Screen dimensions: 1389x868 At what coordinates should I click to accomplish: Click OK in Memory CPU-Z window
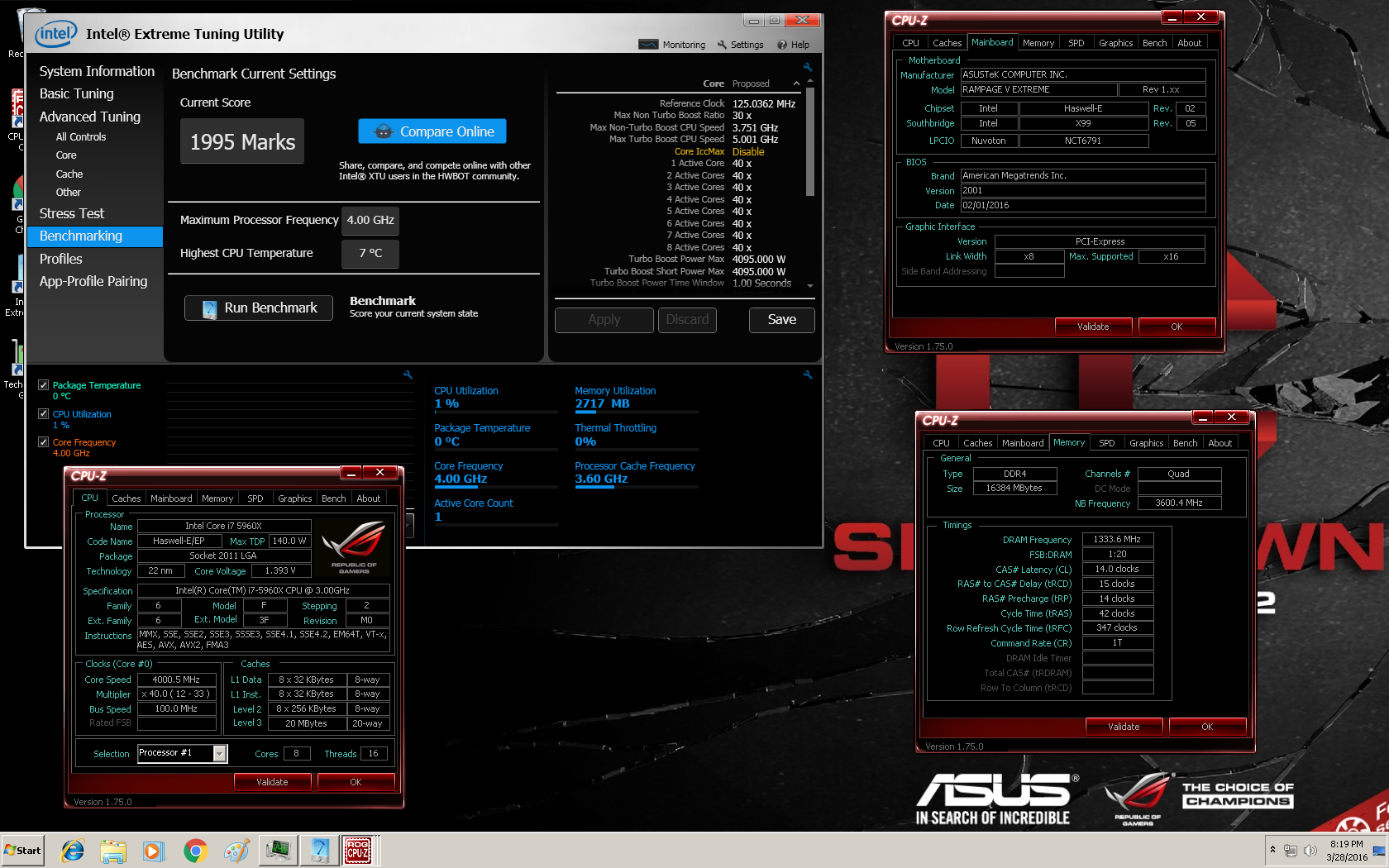pos(1207,727)
